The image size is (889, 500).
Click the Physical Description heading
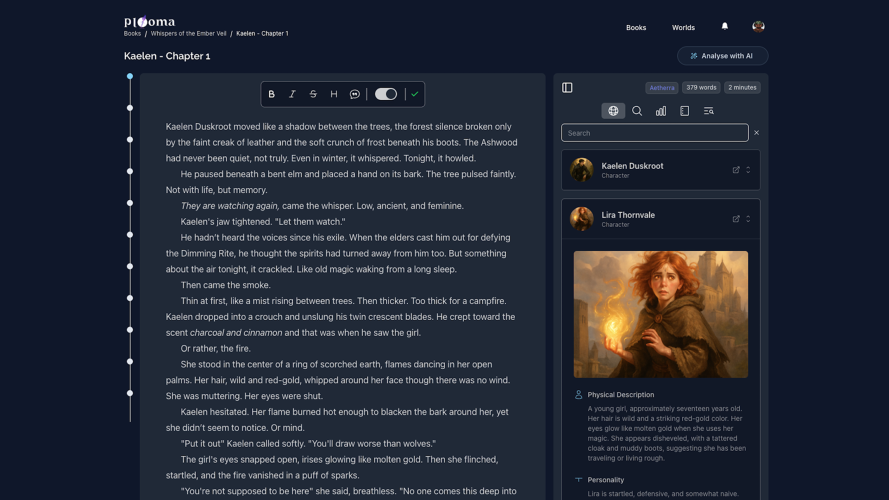click(x=621, y=395)
